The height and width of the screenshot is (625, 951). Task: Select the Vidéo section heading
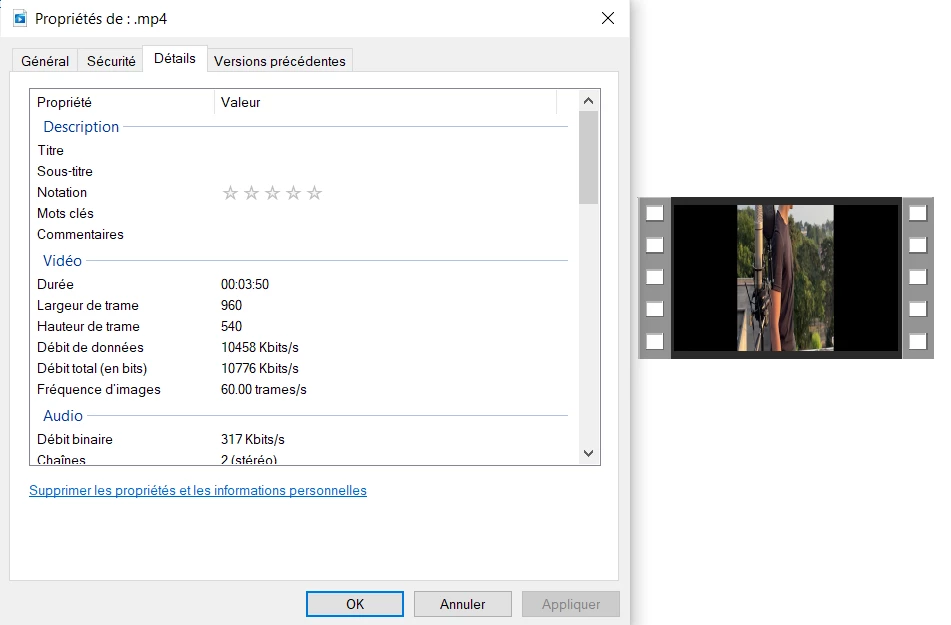62,261
